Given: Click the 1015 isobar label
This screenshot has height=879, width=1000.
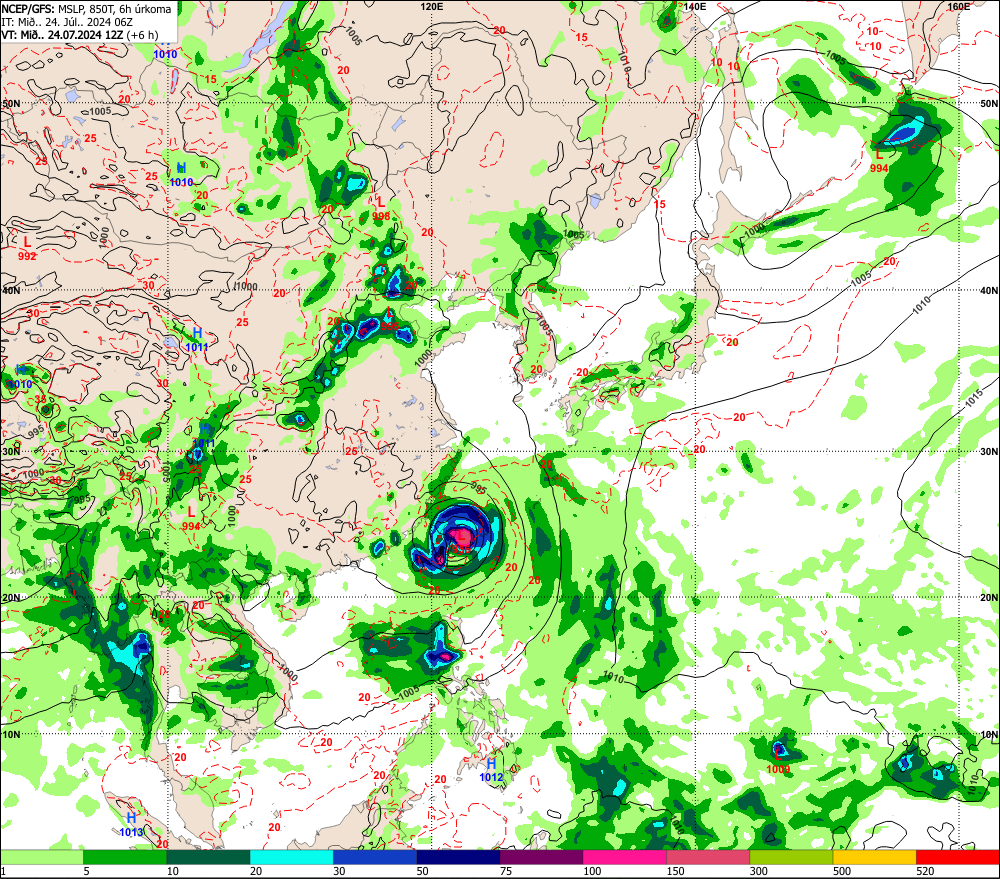Looking at the screenshot, I should [973, 399].
